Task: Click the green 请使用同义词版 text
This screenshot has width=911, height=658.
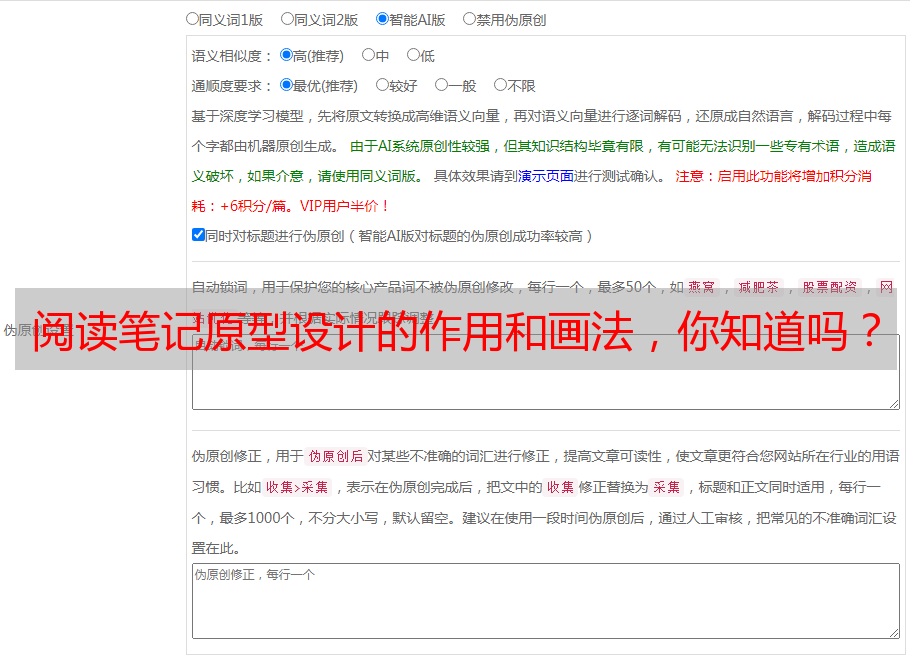Action: 367,176
